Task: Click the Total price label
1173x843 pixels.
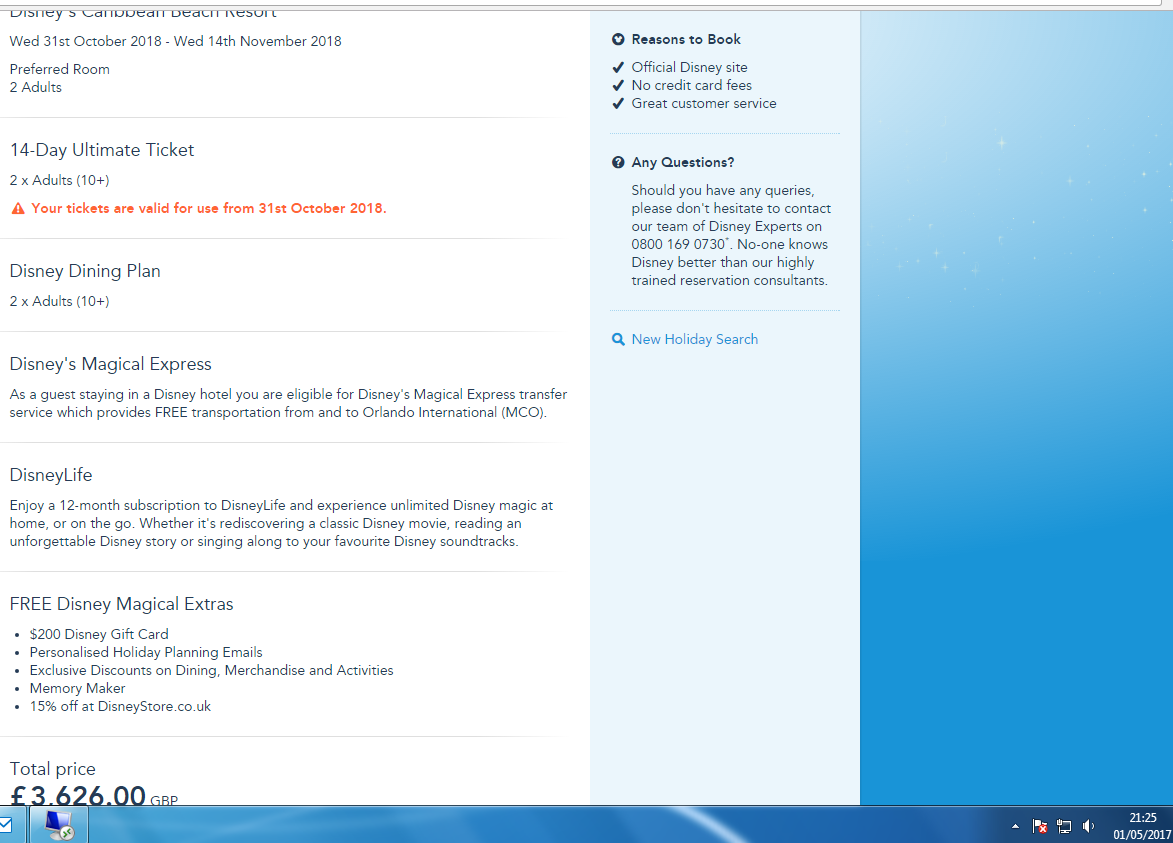Action: 52,769
